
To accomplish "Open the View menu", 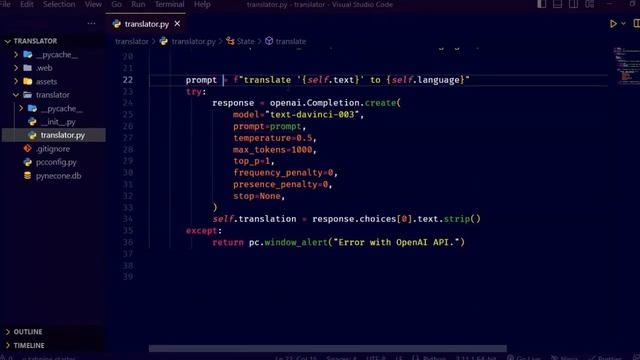I will [93, 4].
